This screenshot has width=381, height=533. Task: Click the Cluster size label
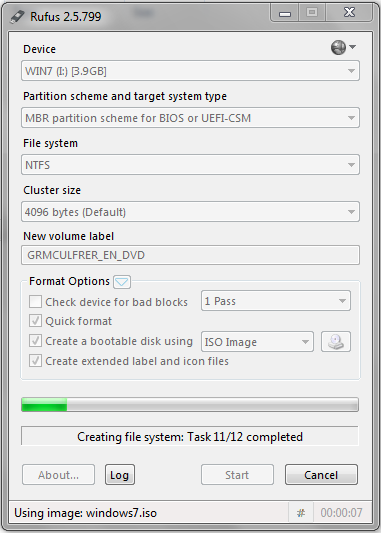pos(52,190)
